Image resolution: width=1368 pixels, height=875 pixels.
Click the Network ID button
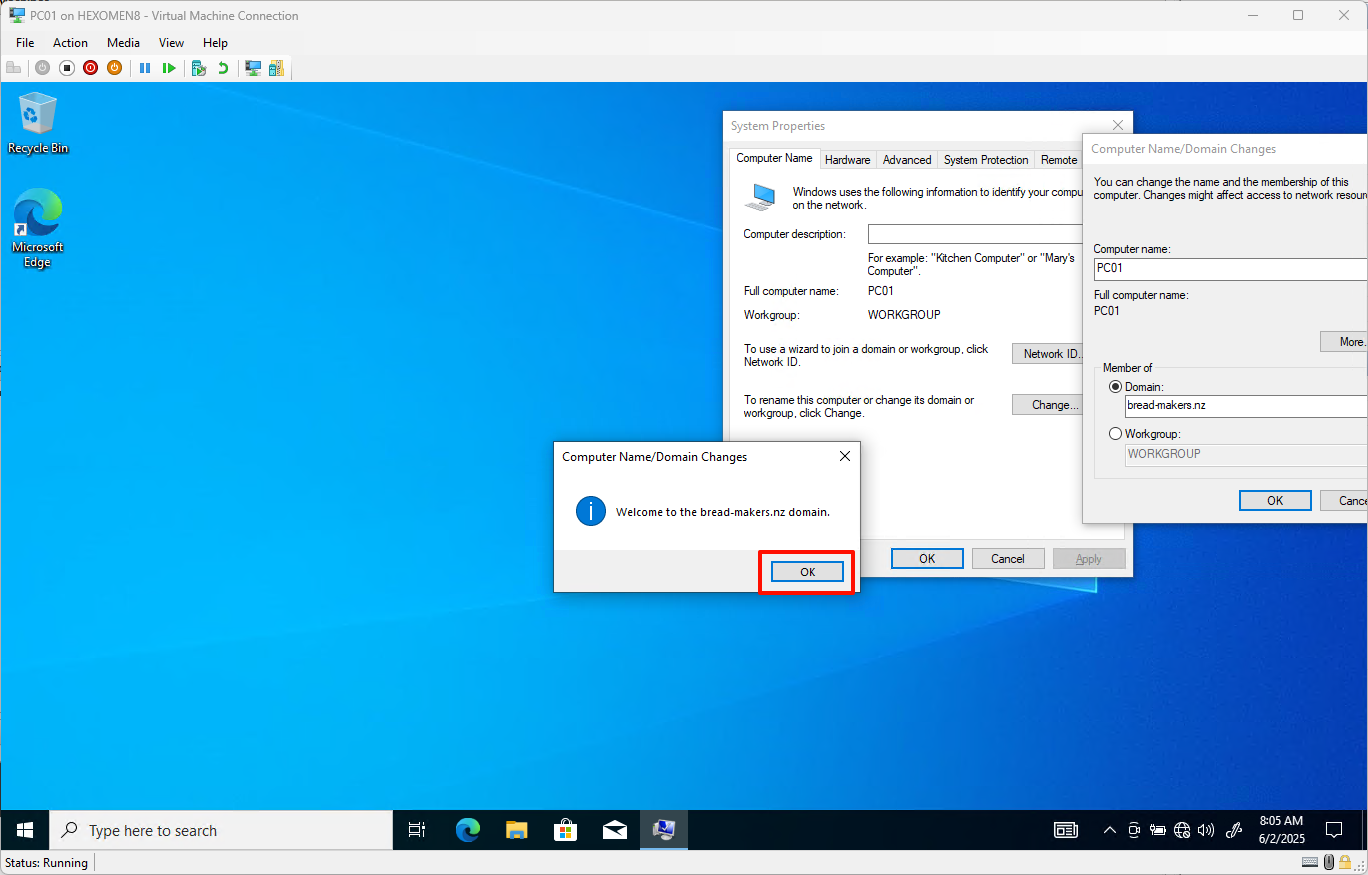[x=1048, y=354]
